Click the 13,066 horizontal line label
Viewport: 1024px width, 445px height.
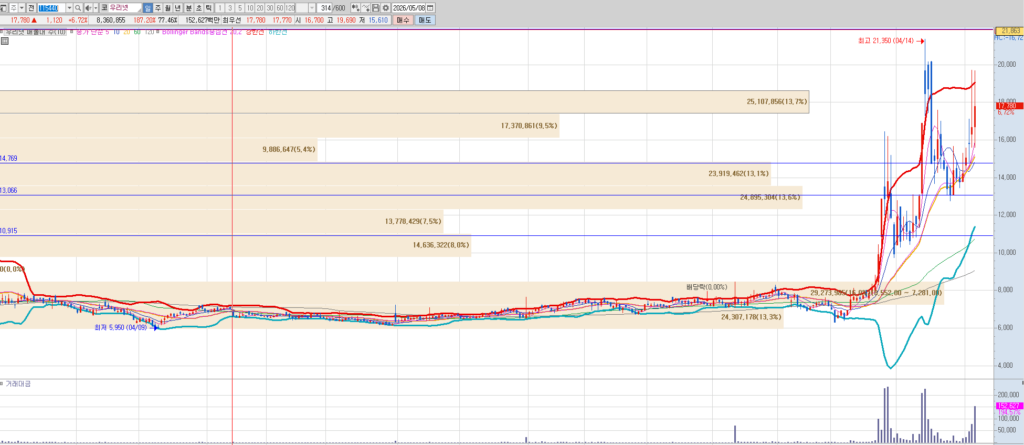click(x=9, y=190)
